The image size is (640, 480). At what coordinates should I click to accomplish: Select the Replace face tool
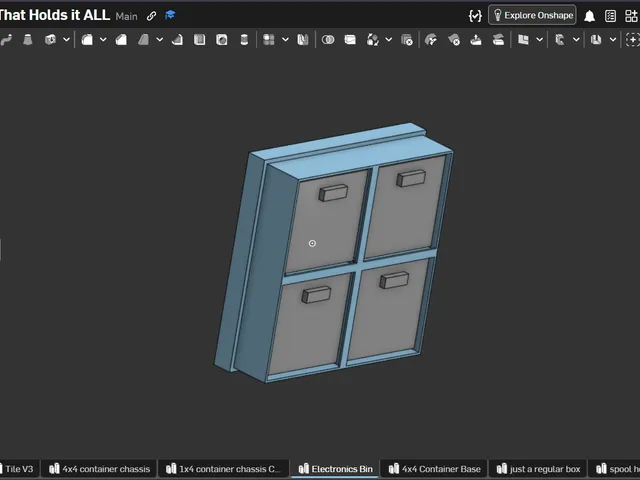pos(498,40)
